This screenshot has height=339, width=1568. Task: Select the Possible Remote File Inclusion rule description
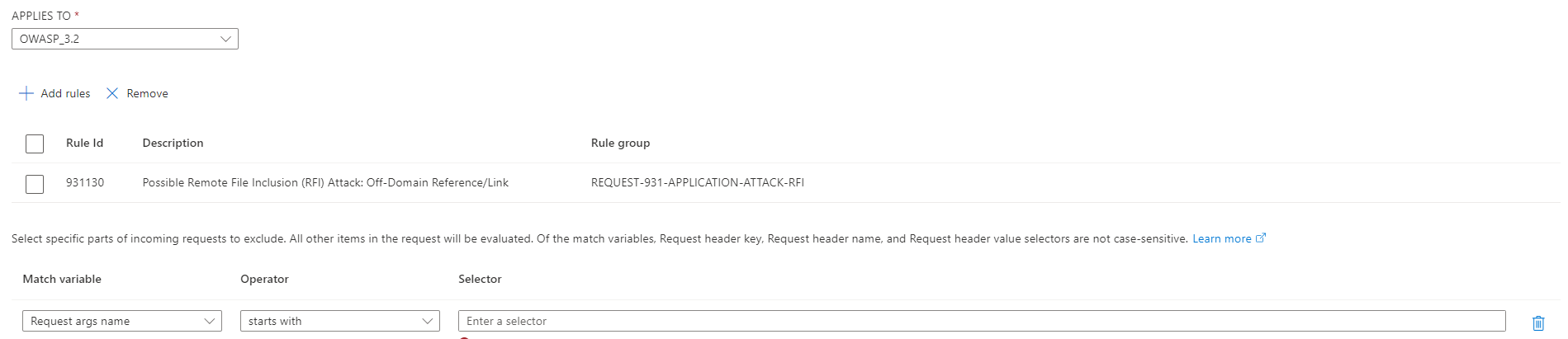click(325, 182)
